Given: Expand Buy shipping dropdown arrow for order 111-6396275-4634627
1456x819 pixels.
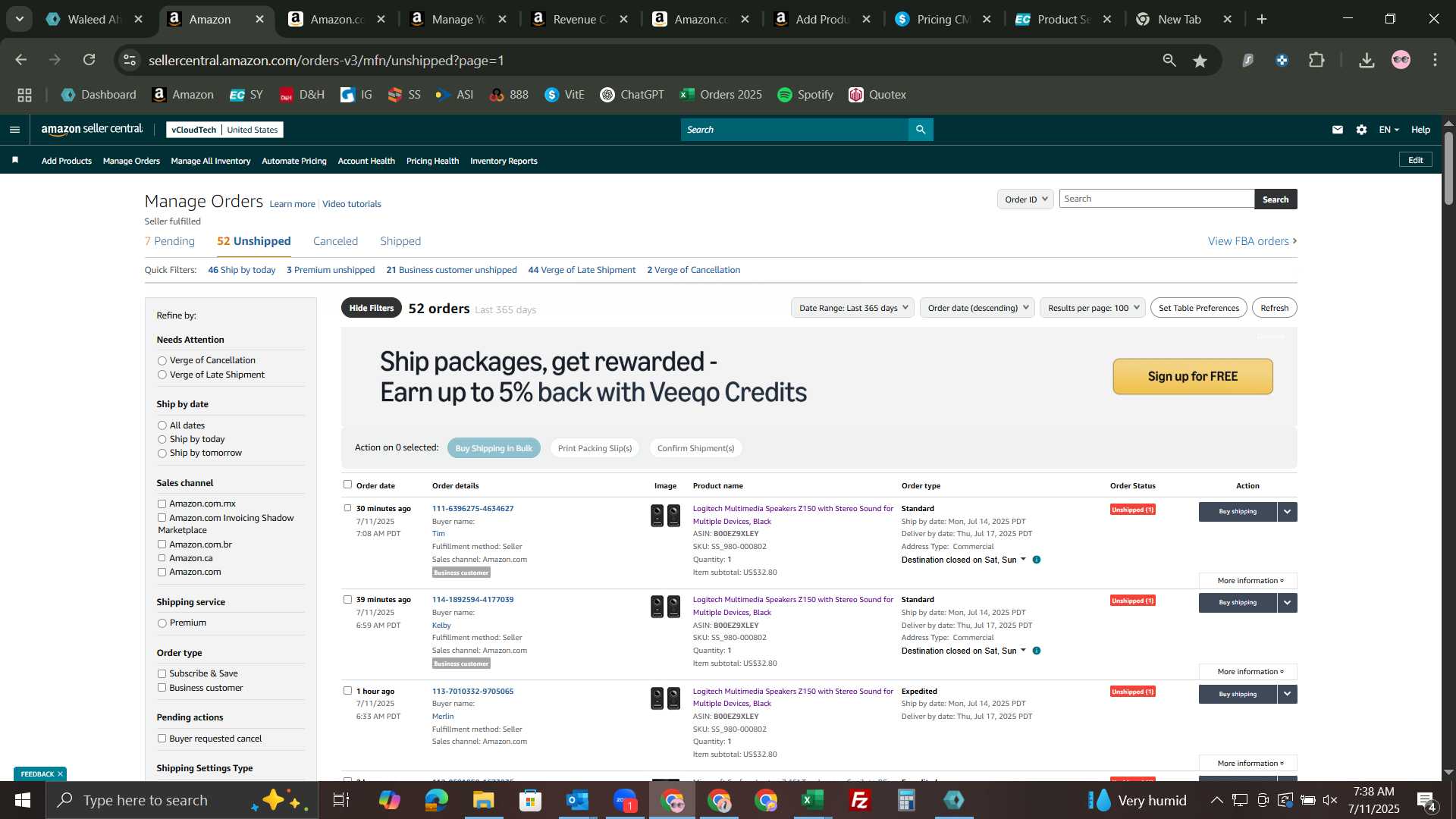Looking at the screenshot, I should click(x=1288, y=512).
